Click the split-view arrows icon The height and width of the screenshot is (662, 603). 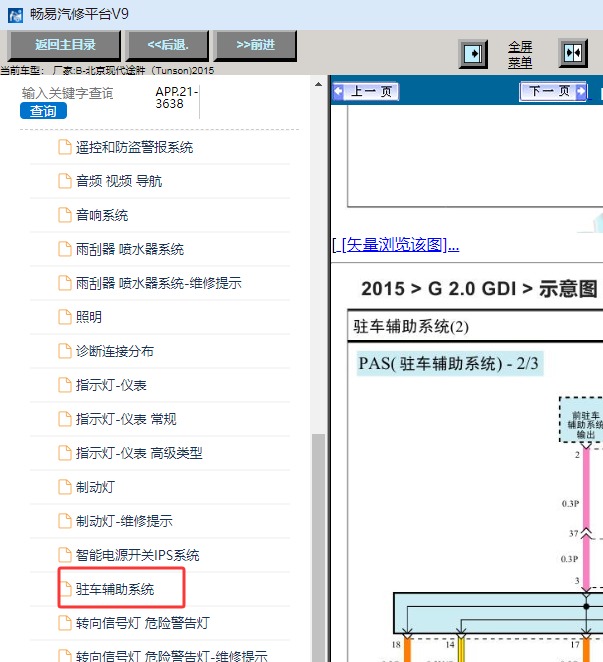(573, 53)
